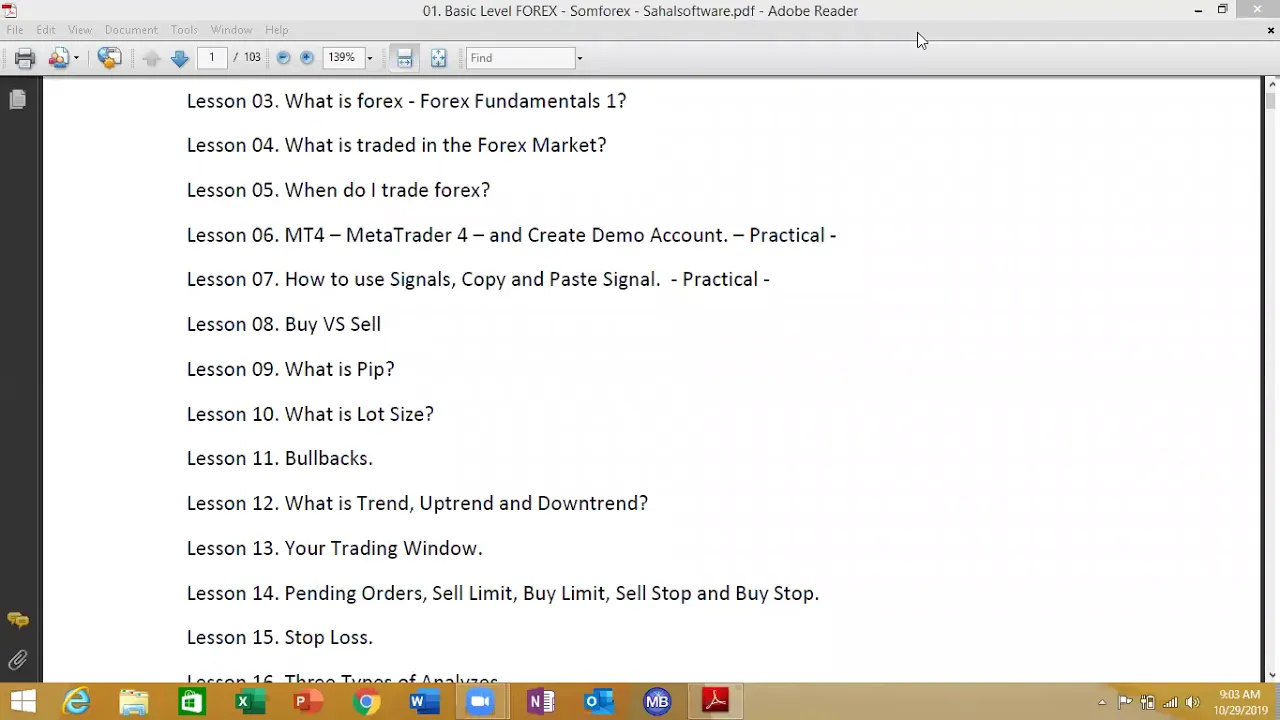
Task: Click the taskbar clock showing 9:03 AM
Action: click(x=1241, y=702)
